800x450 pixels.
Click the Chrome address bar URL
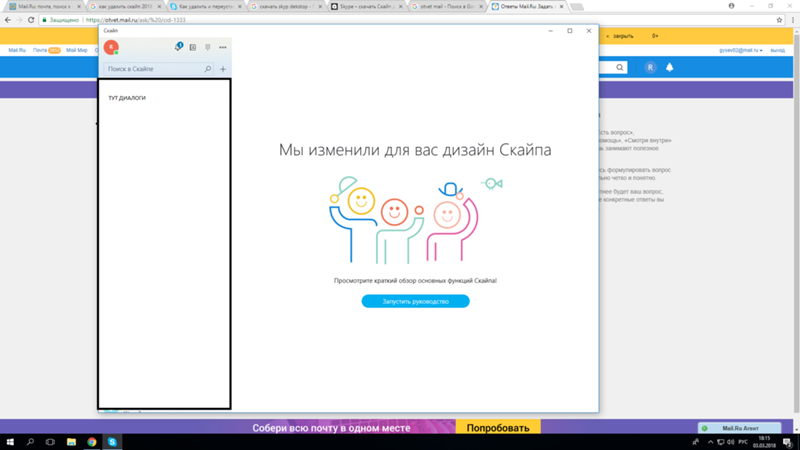pyautogui.click(x=136, y=20)
